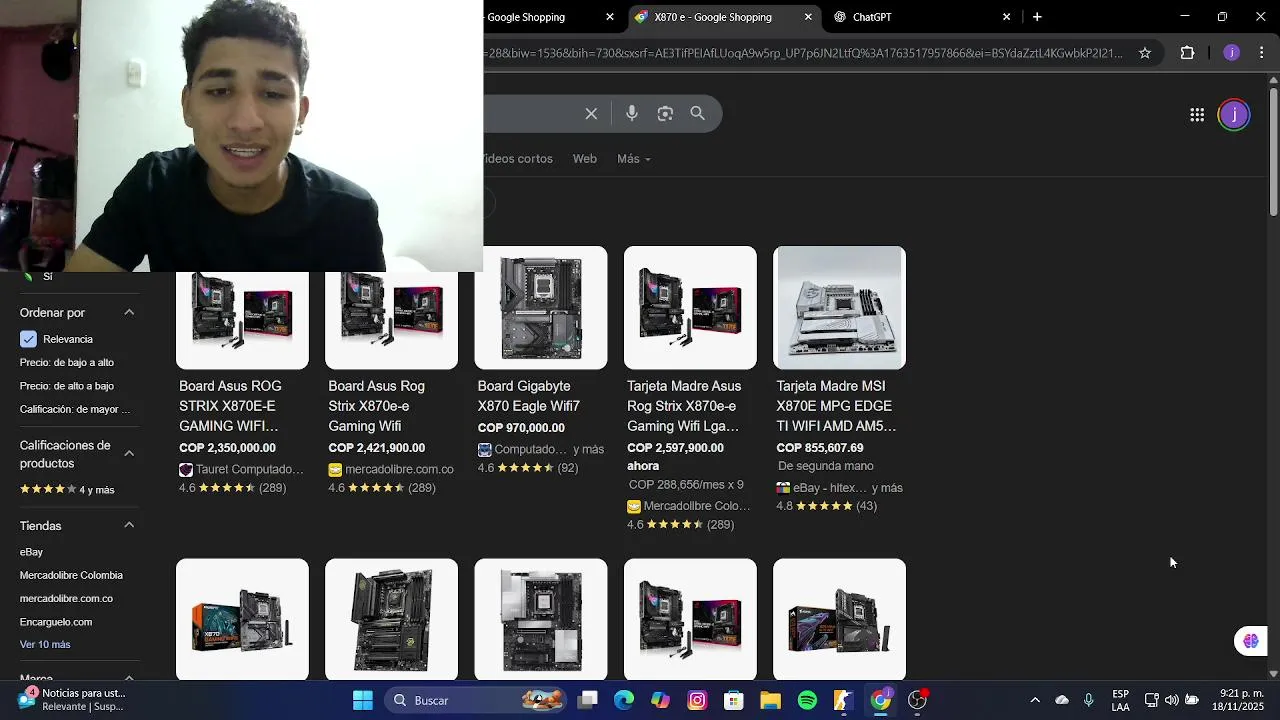Switch to the ChatGPT browser tab
The width and height of the screenshot is (1280, 720).
(922, 17)
